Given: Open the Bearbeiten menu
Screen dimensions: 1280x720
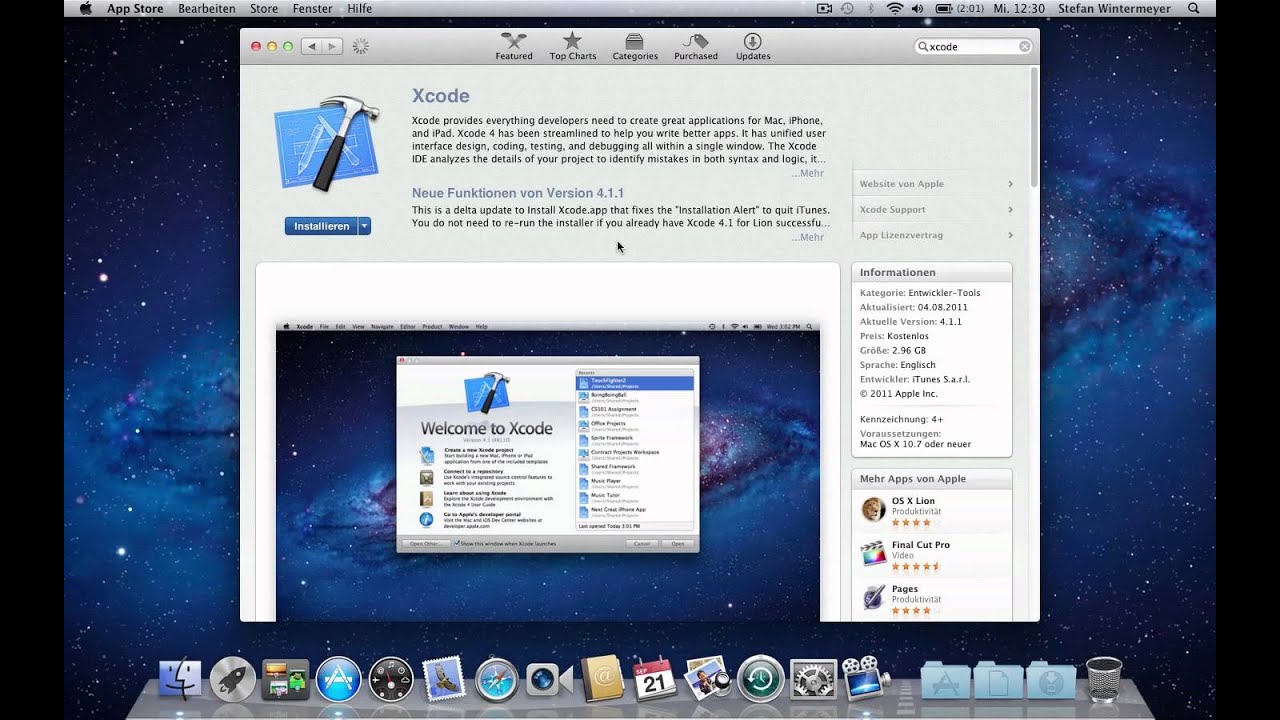Looking at the screenshot, I should [x=207, y=8].
